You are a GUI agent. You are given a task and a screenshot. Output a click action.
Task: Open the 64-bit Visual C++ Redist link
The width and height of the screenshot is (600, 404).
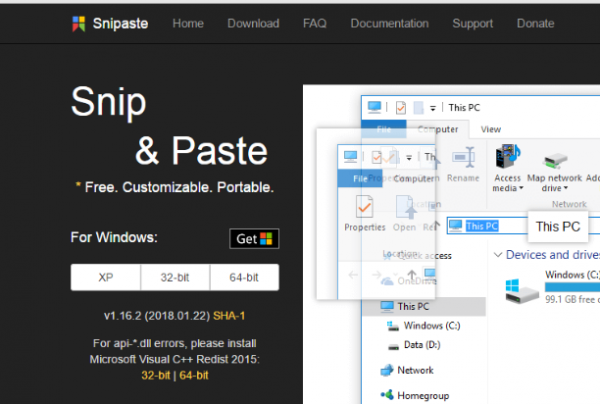tap(194, 375)
